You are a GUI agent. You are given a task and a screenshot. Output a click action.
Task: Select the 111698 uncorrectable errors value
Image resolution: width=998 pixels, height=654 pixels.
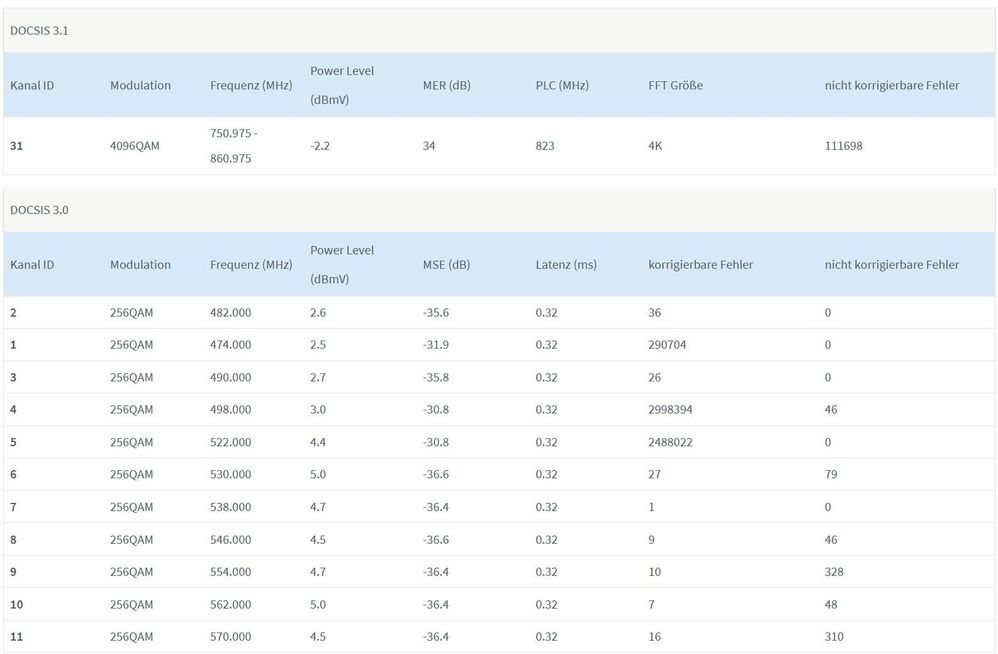coord(843,146)
